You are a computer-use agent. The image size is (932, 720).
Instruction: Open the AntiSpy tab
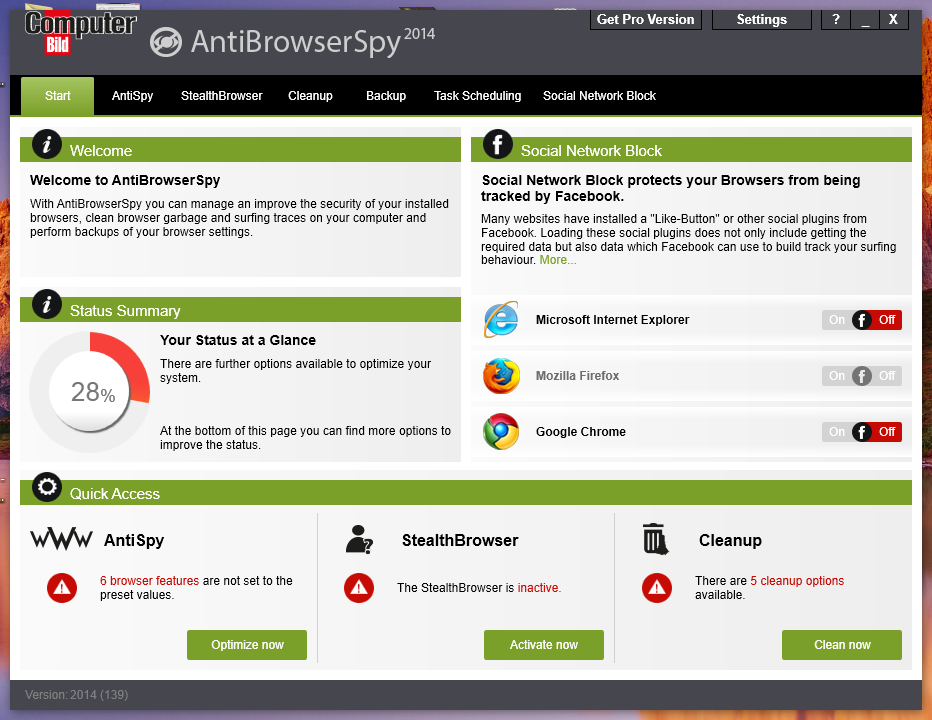tap(133, 96)
